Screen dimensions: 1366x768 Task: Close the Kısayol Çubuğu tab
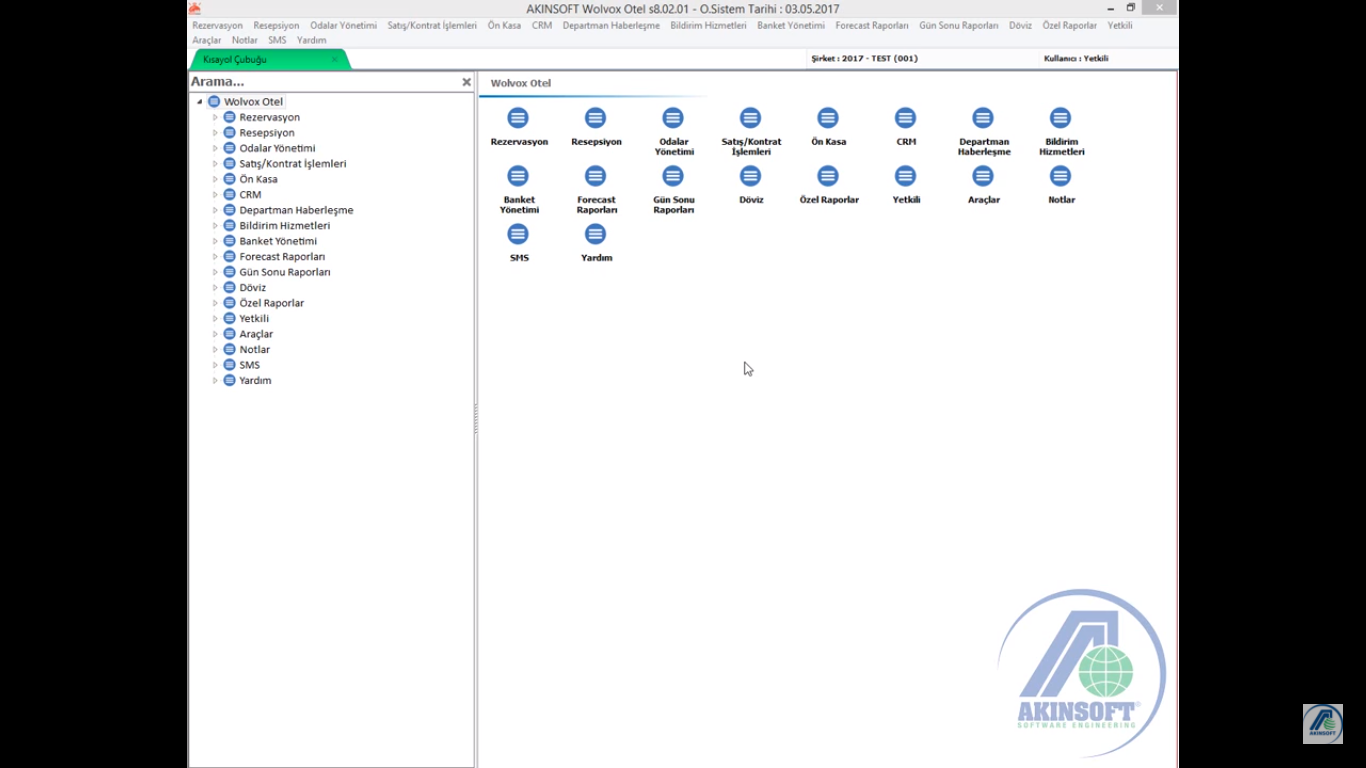coord(334,60)
